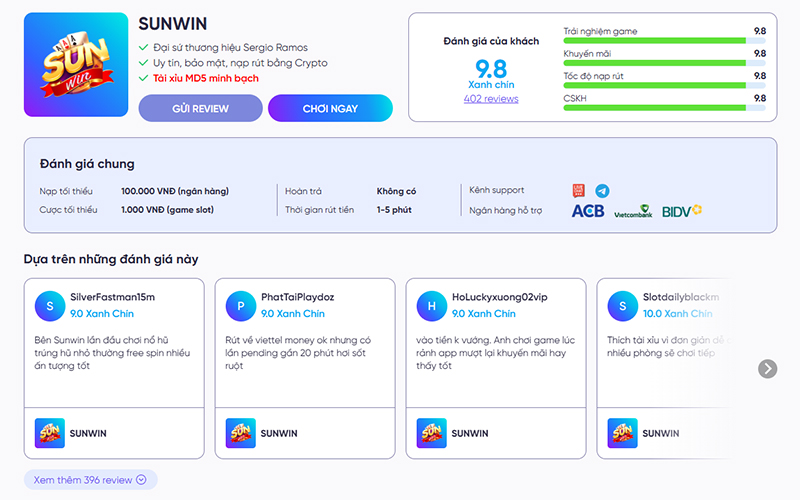The height and width of the screenshot is (500, 800).
Task: Click the Khuyến mãi rating bar
Action: 664,63
